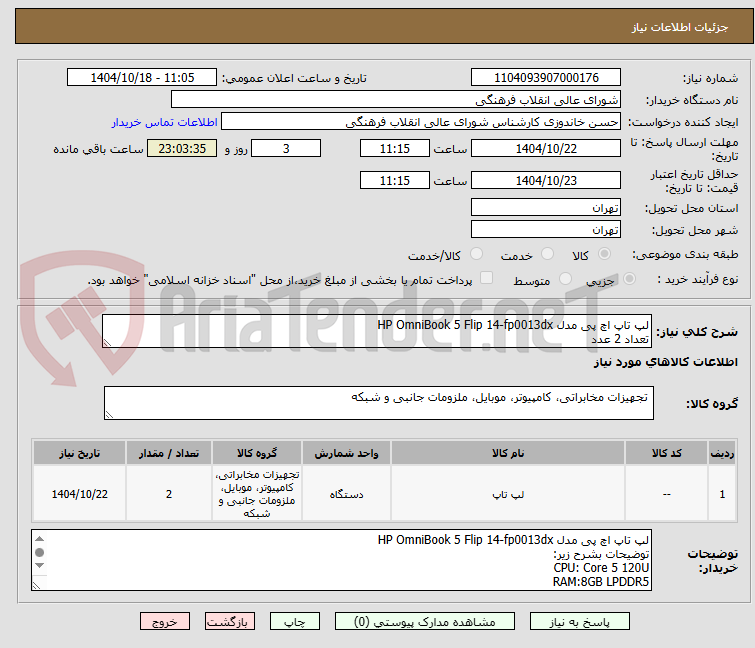755x648 pixels.
Task: Click the buyer organization name field
Action: (x=396, y=100)
